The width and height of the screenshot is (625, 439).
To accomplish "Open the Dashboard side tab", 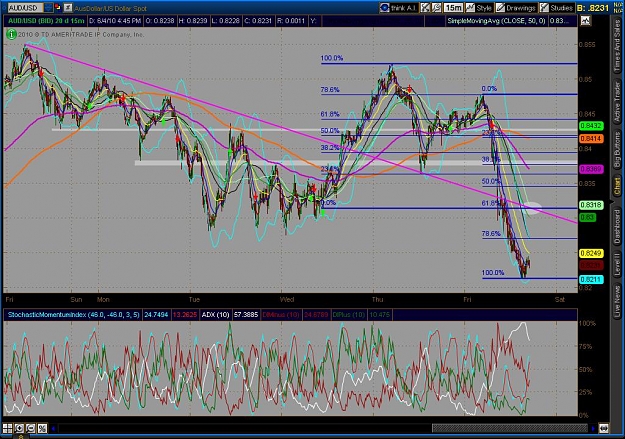I will click(x=617, y=224).
